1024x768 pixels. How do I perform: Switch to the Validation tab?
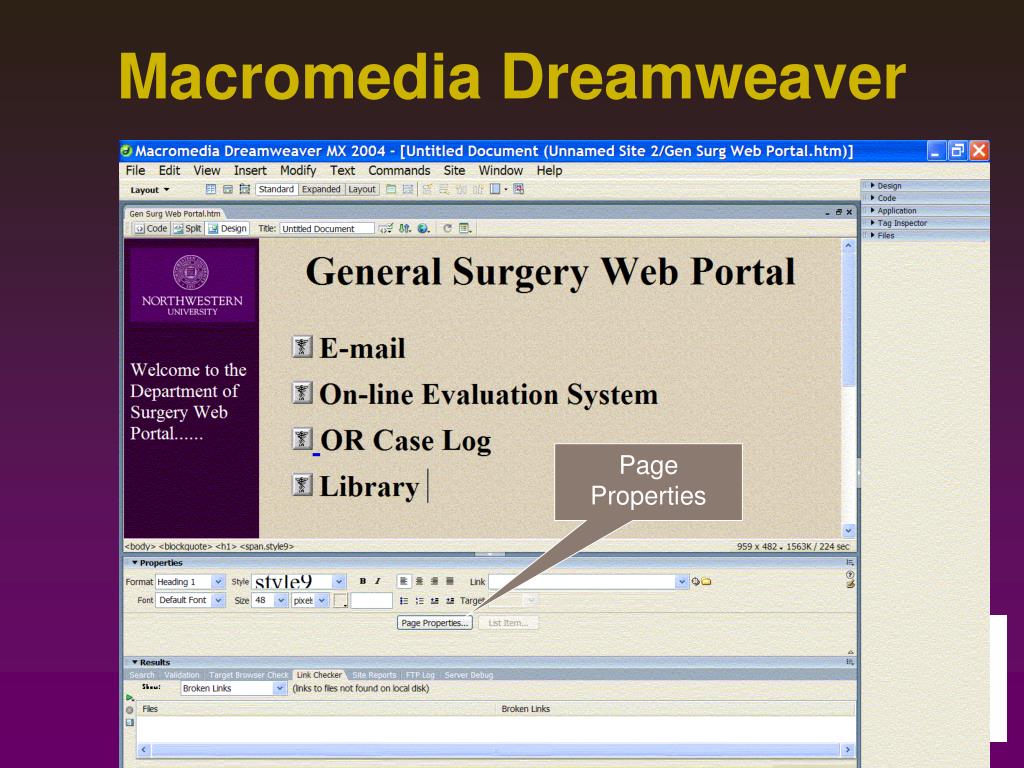tap(182, 675)
